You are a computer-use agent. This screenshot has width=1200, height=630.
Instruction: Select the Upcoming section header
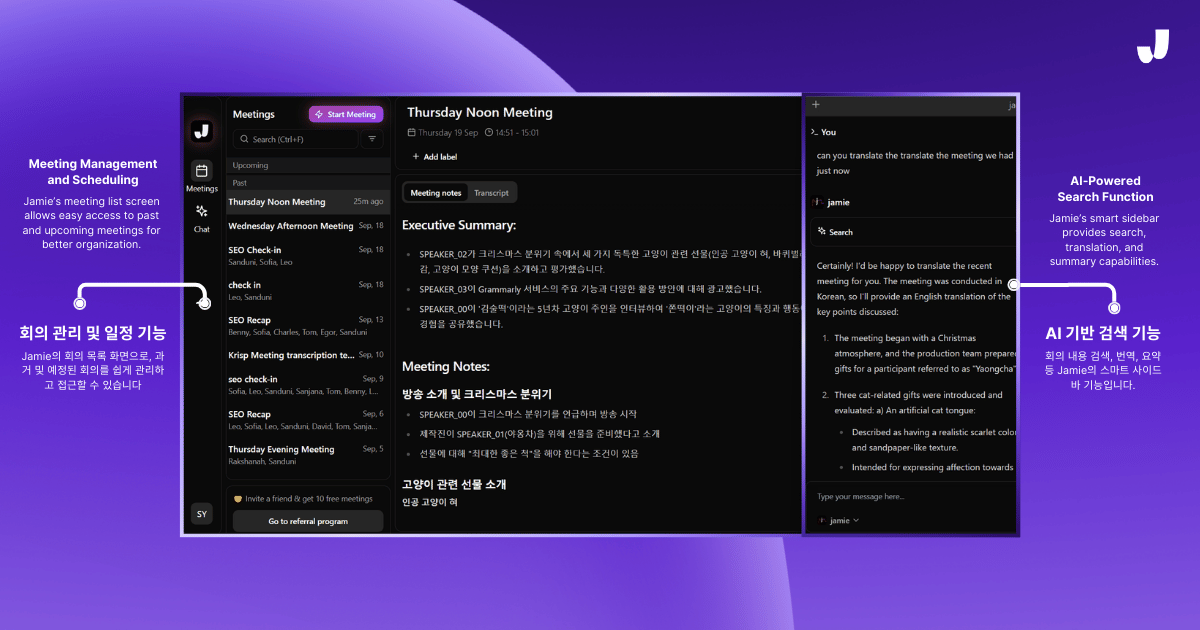[308, 165]
